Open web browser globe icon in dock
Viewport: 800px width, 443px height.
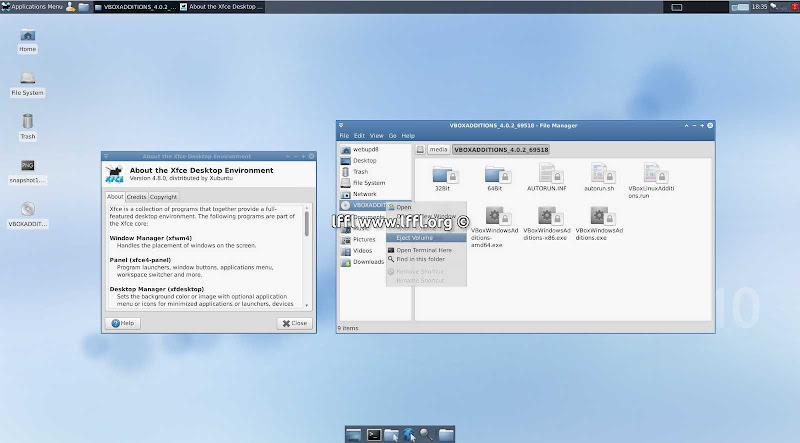pyautogui.click(x=409, y=434)
